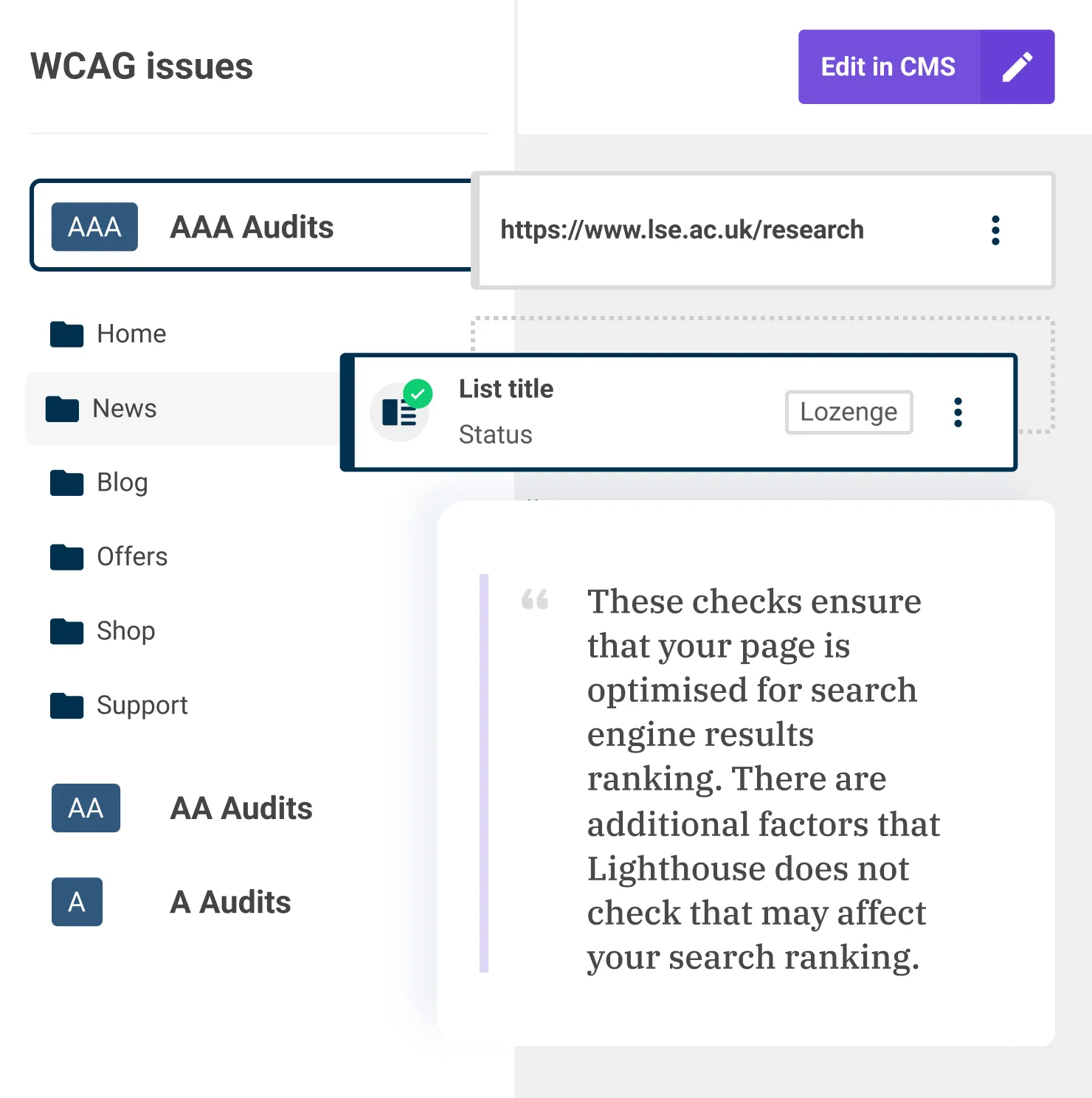
Task: Click the Support folder icon
Action: pyautogui.click(x=66, y=705)
